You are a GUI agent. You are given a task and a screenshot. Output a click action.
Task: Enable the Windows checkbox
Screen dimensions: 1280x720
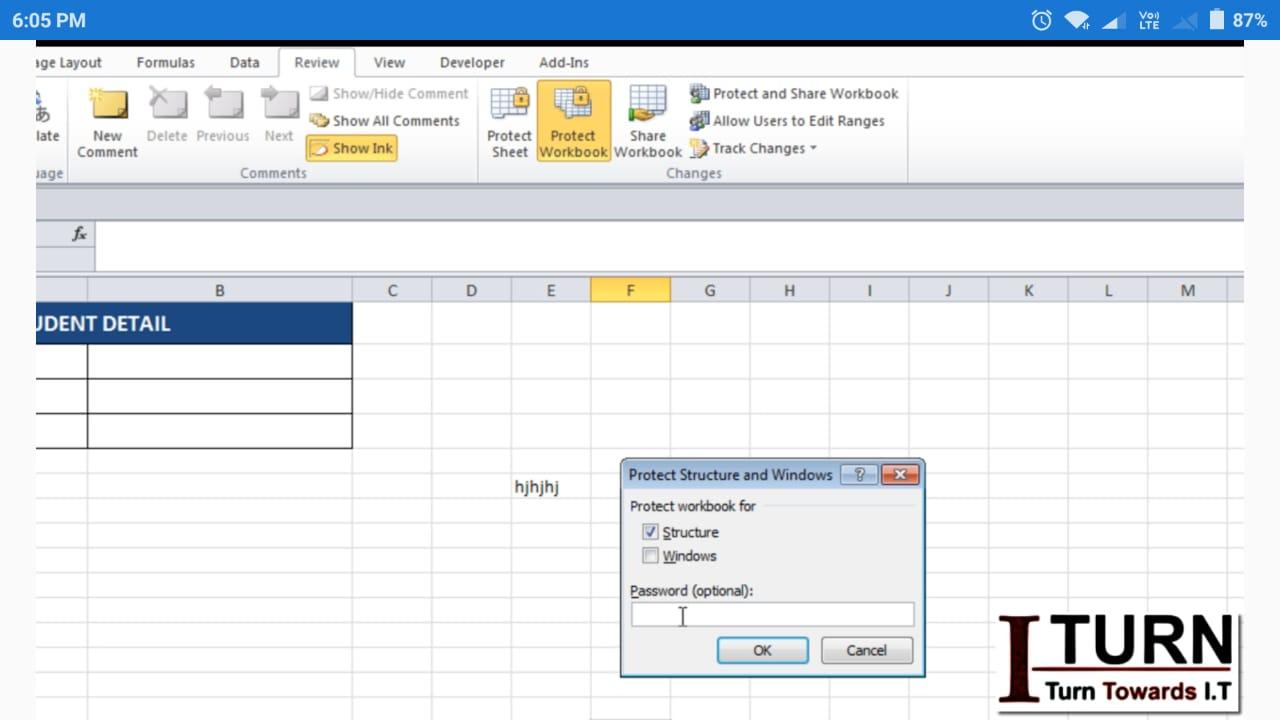(650, 556)
